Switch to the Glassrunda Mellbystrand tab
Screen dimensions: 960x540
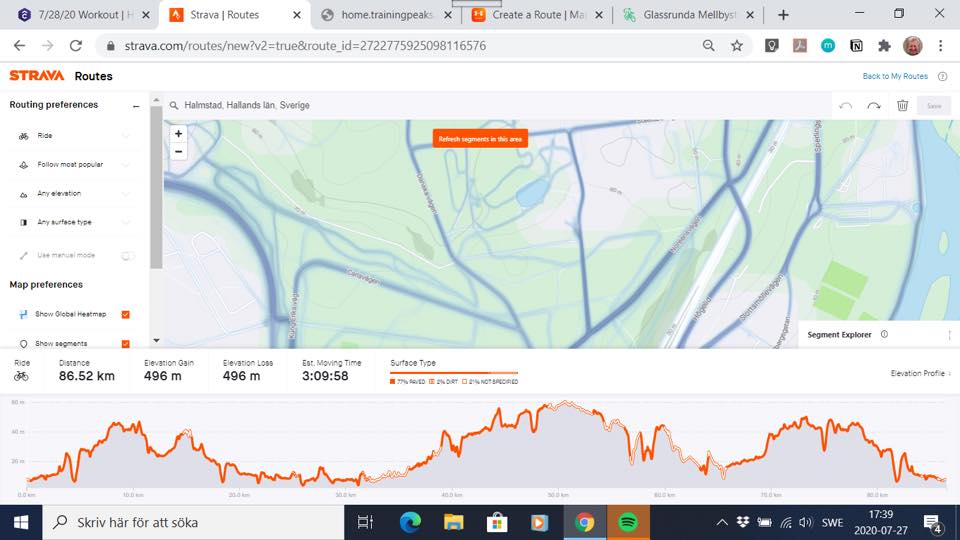point(689,15)
